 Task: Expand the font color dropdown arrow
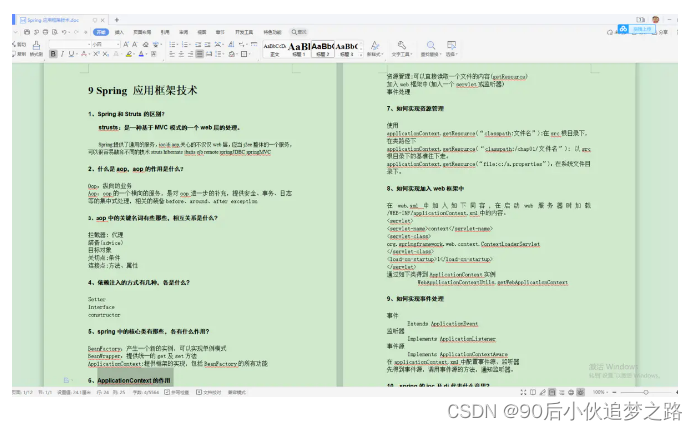147,54
